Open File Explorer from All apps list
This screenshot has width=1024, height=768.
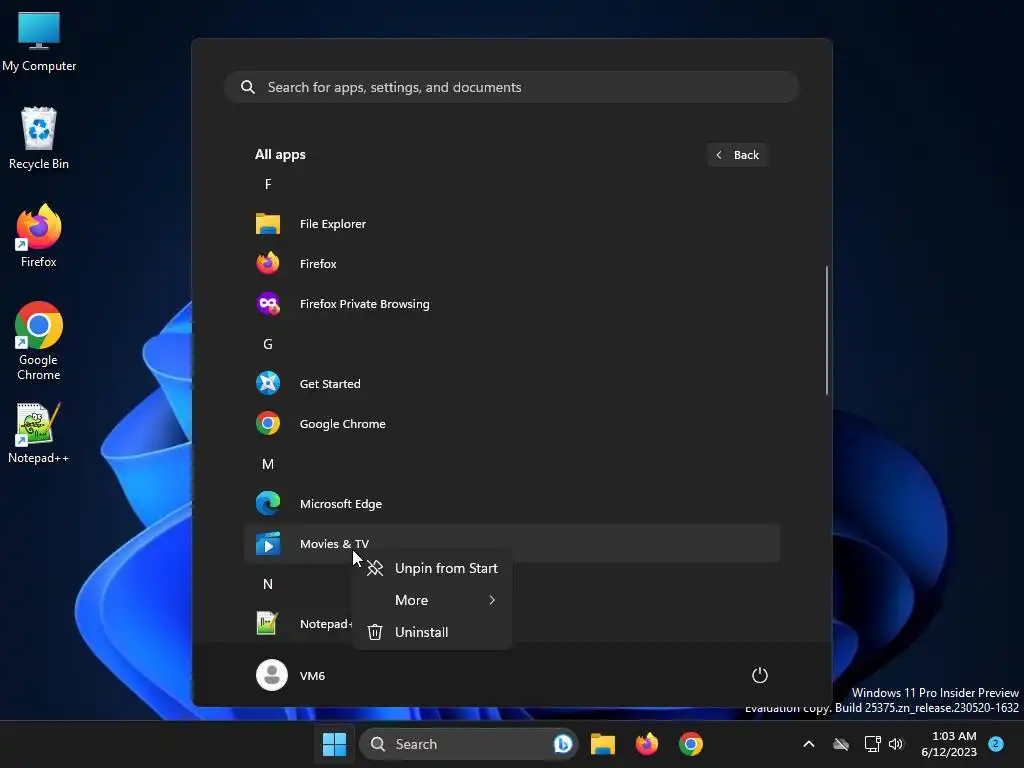pyautogui.click(x=511, y=224)
